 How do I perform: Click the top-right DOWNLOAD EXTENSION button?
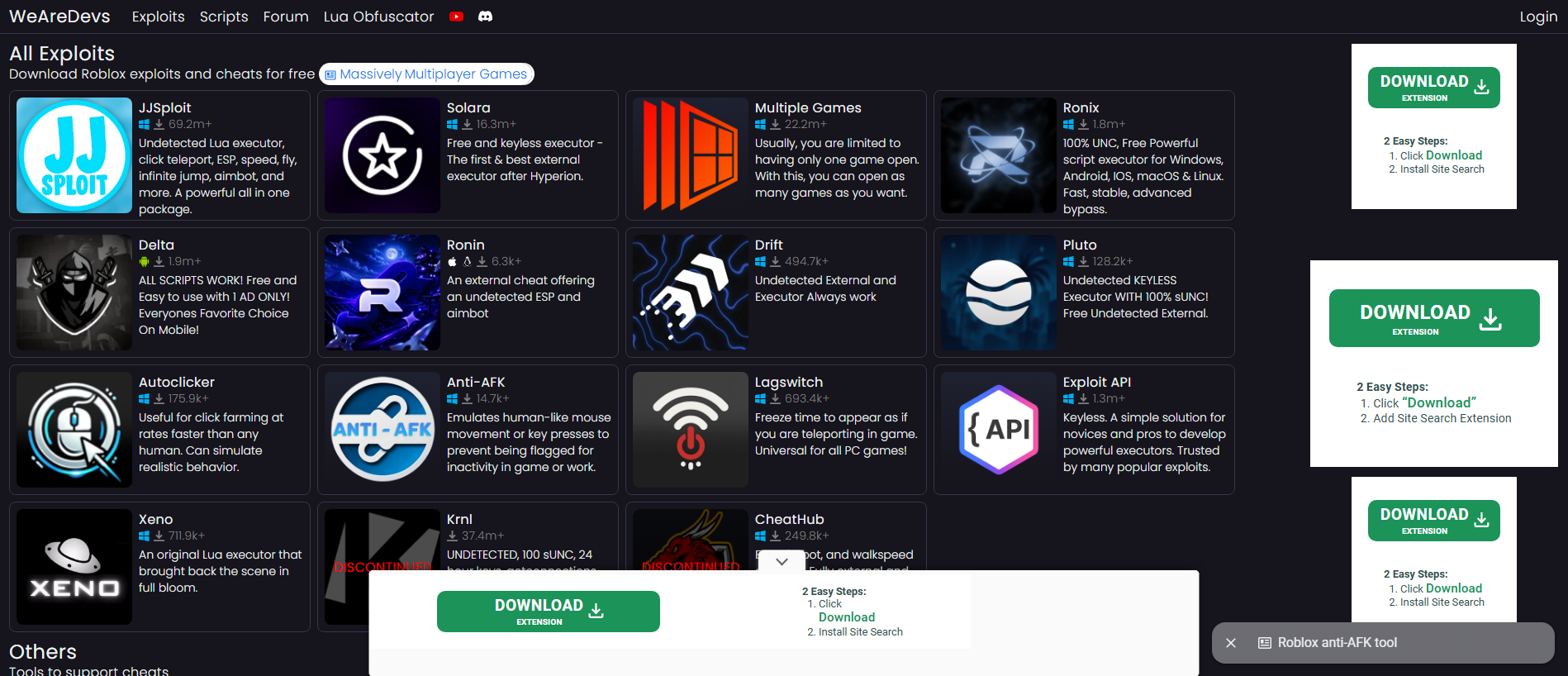point(1434,88)
